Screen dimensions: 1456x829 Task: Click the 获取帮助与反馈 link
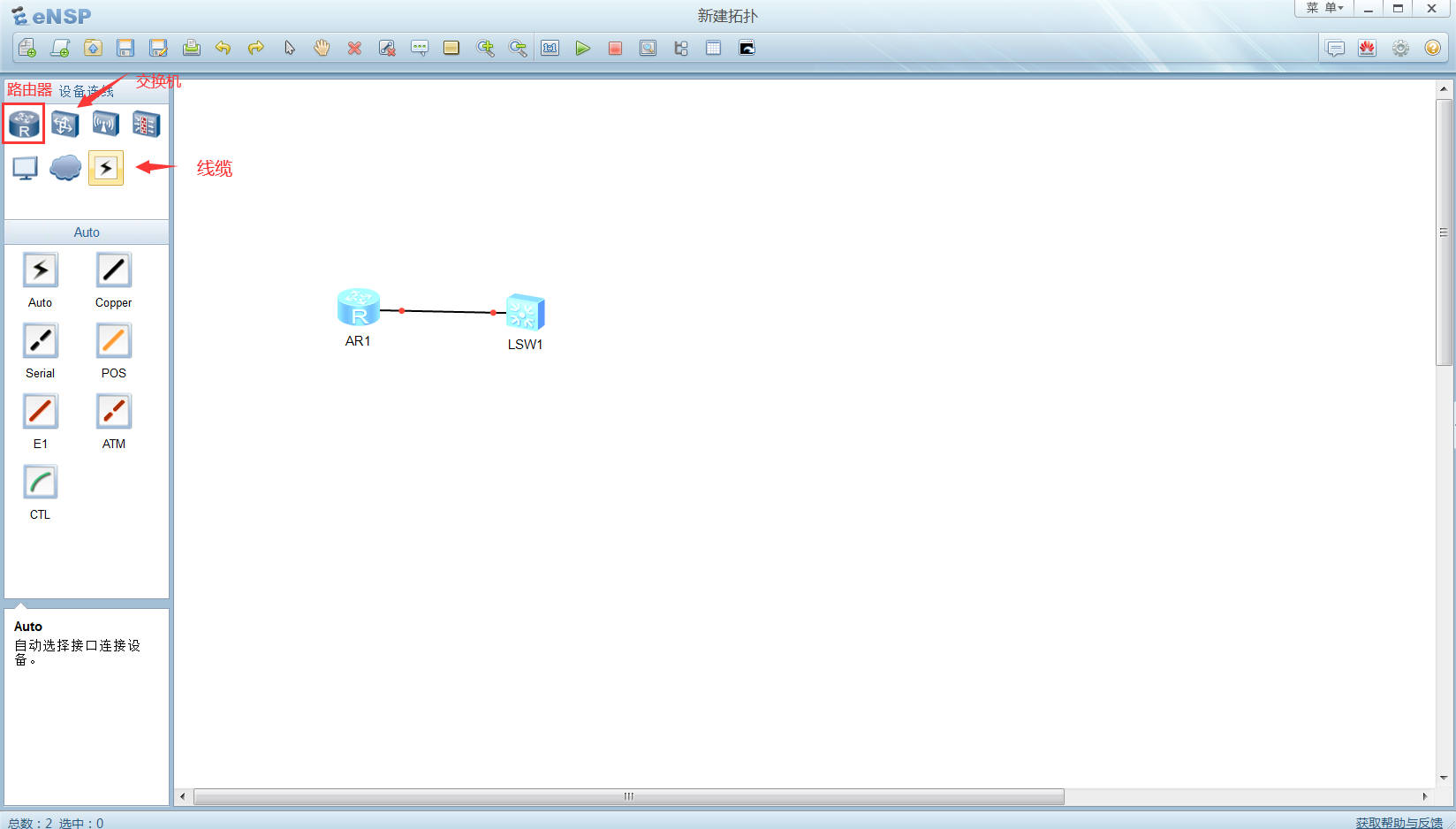(x=1399, y=822)
